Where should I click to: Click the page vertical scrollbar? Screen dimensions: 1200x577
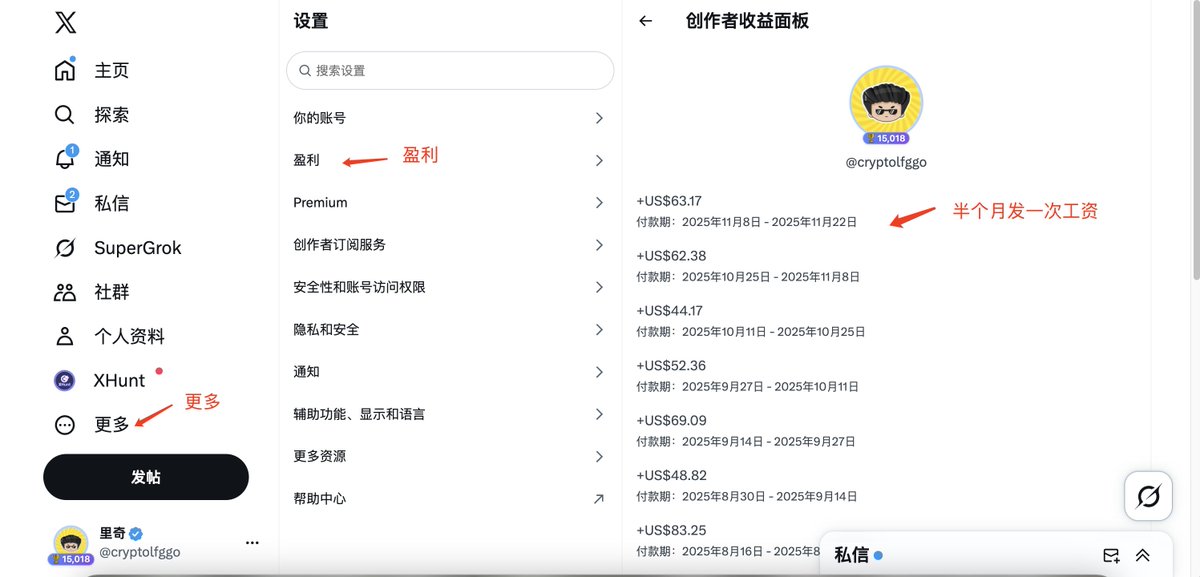(1194, 140)
